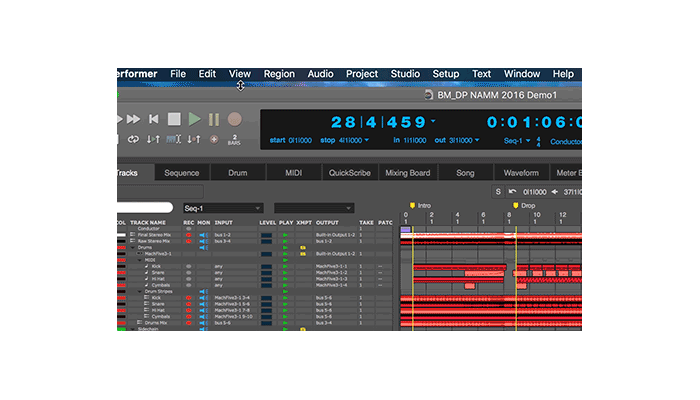The height and width of the screenshot is (400, 700).
Task: Open the Seq-1 sequence dropdown
Action: (223, 208)
